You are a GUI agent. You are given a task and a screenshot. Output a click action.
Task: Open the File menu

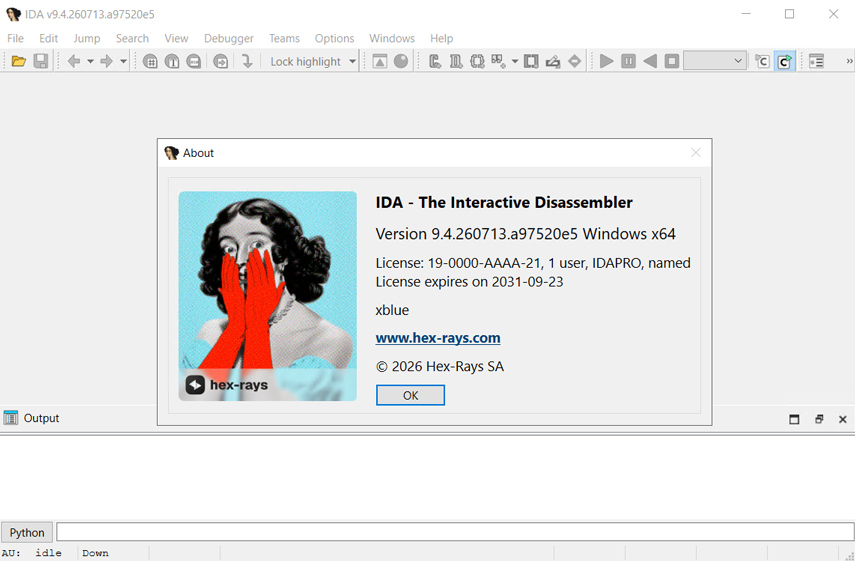click(15, 38)
